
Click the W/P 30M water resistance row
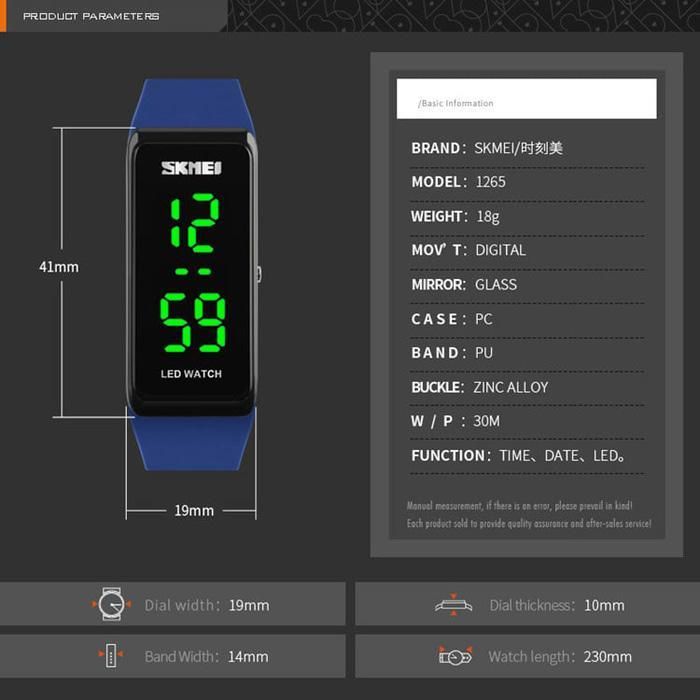[x=456, y=421]
